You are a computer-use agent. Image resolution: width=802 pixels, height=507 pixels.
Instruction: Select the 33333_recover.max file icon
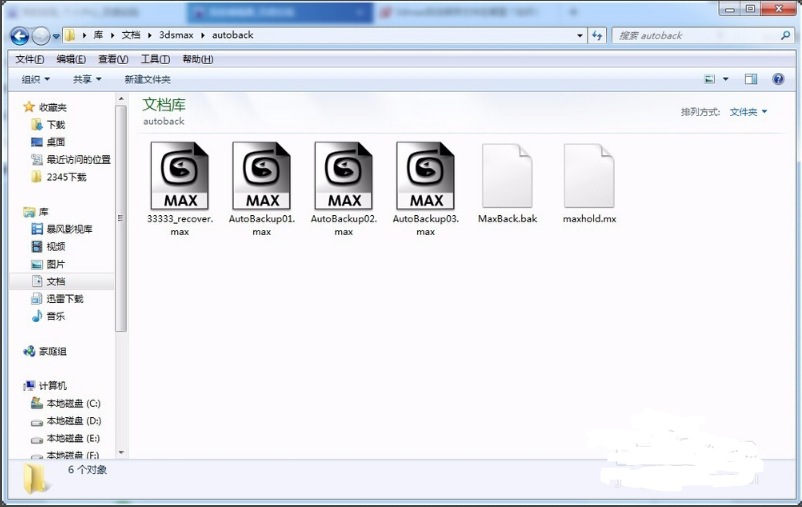pos(180,175)
